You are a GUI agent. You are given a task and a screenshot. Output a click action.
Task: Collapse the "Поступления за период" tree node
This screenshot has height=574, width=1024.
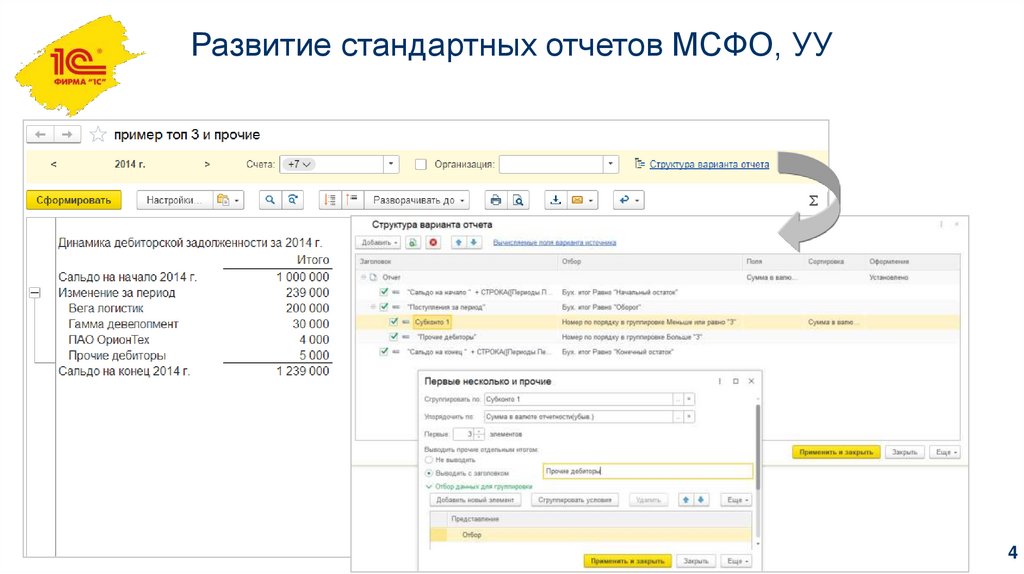pos(374,307)
